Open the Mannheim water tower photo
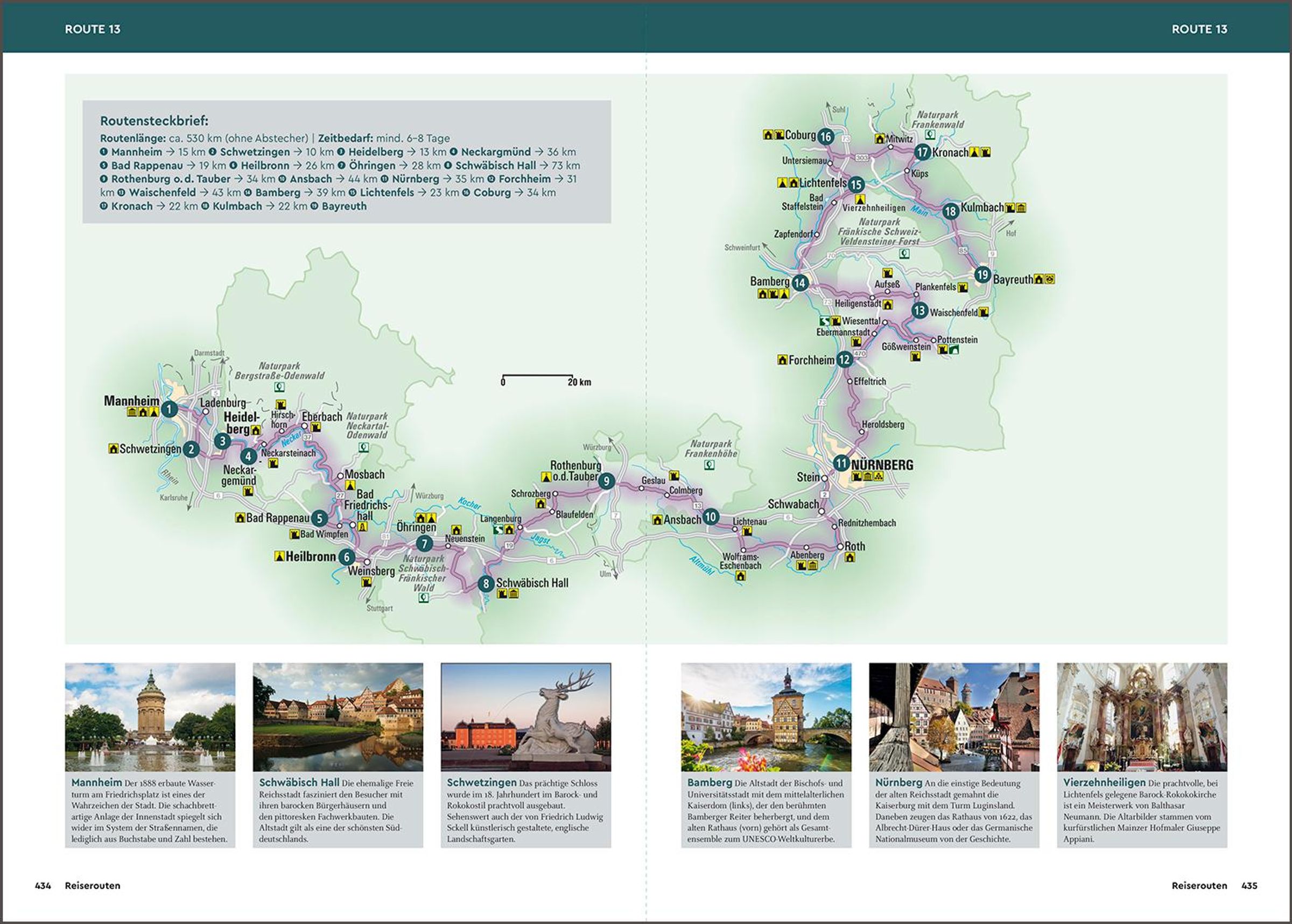Screen dimensions: 1292x924 pos(150,717)
